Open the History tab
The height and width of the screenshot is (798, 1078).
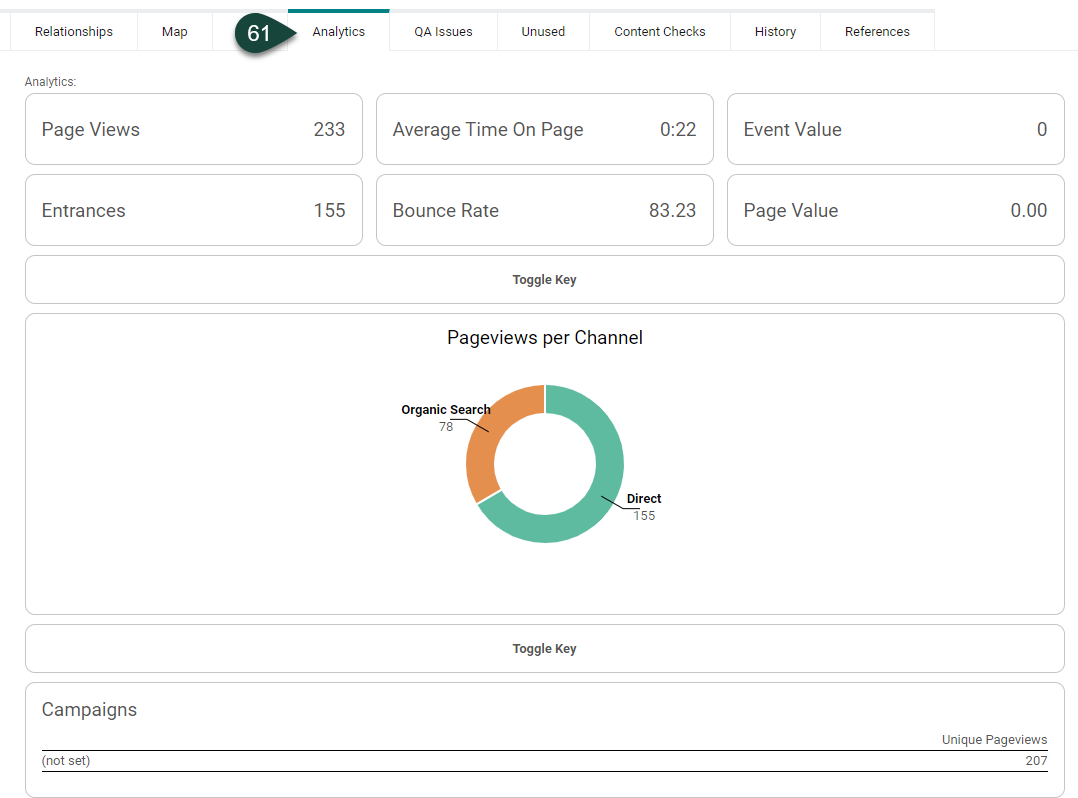click(x=775, y=31)
